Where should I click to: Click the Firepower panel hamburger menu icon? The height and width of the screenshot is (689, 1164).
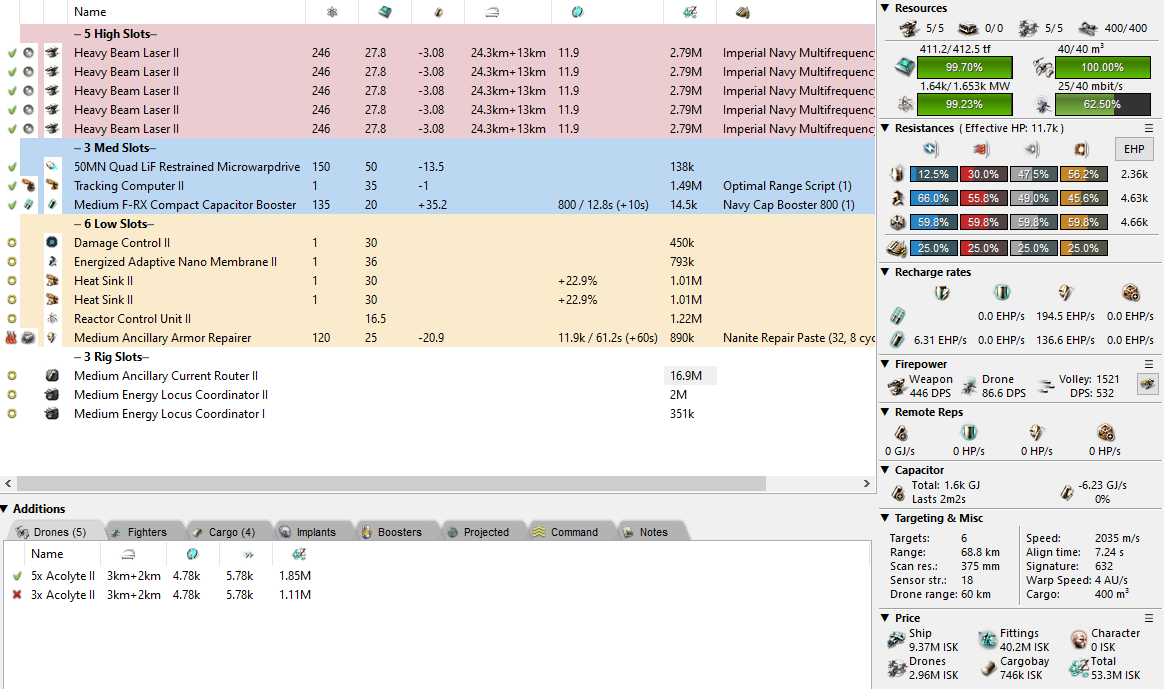pos(1149,364)
